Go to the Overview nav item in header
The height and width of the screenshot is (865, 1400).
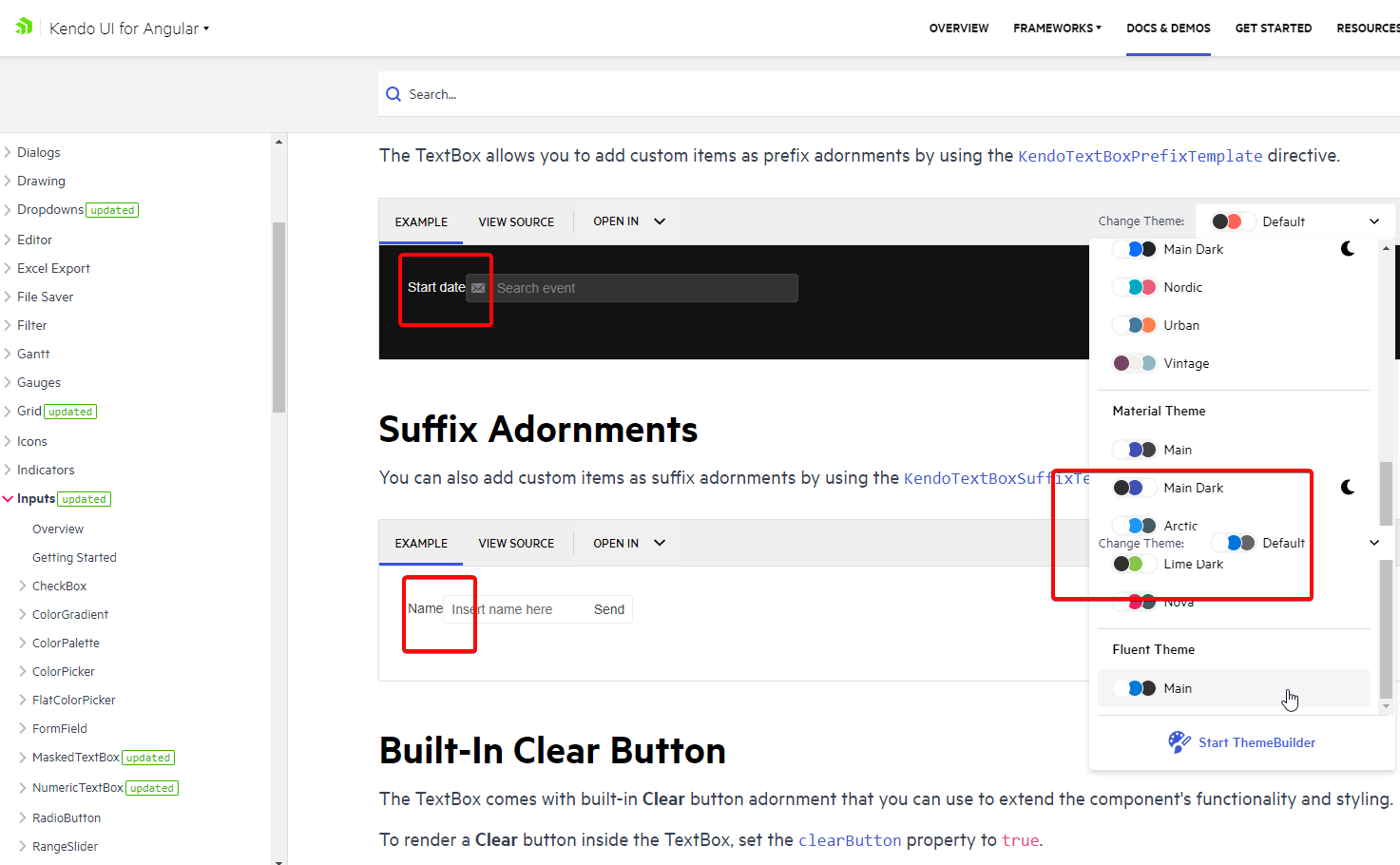click(959, 29)
